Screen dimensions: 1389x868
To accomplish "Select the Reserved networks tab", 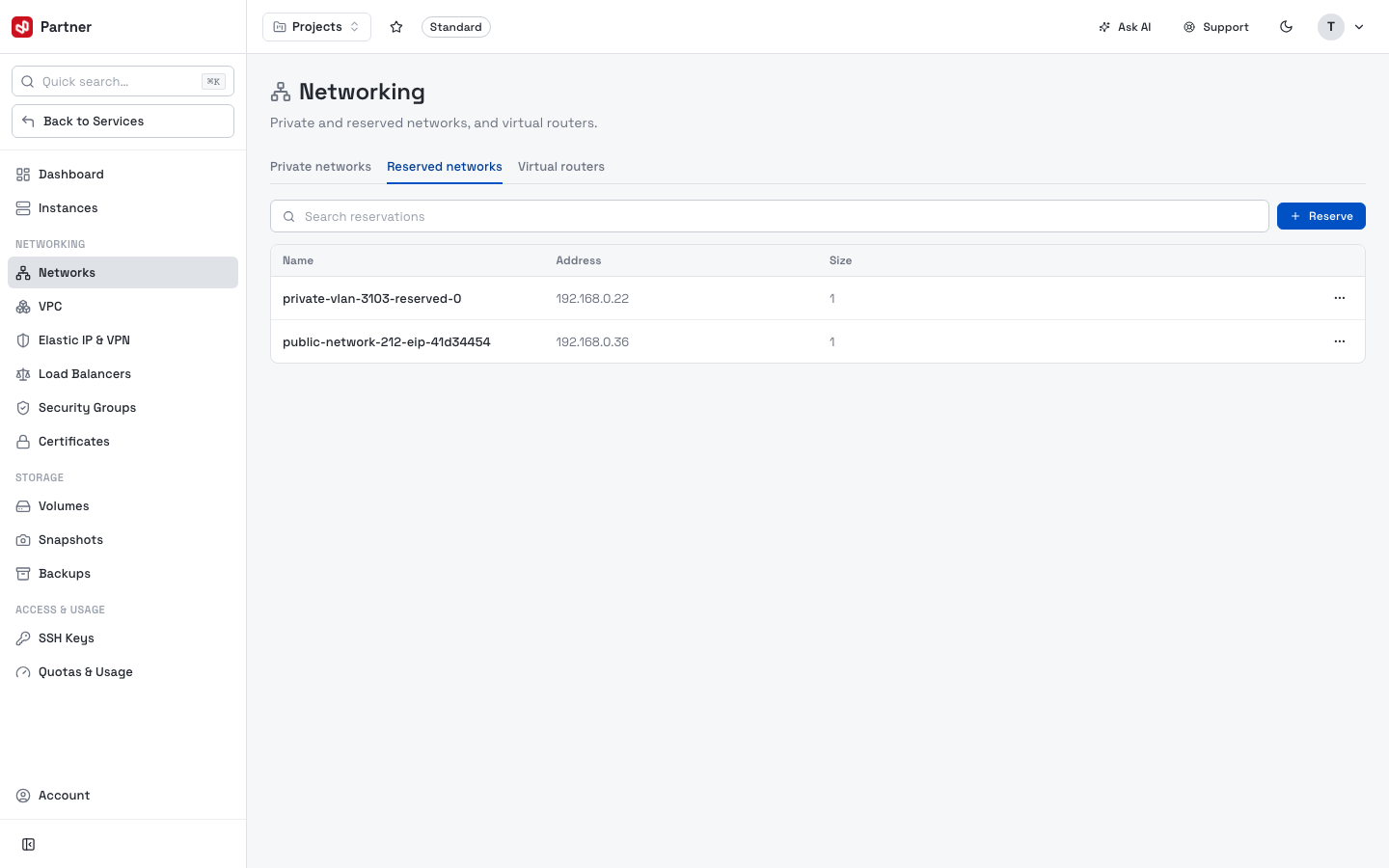I will point(445,167).
